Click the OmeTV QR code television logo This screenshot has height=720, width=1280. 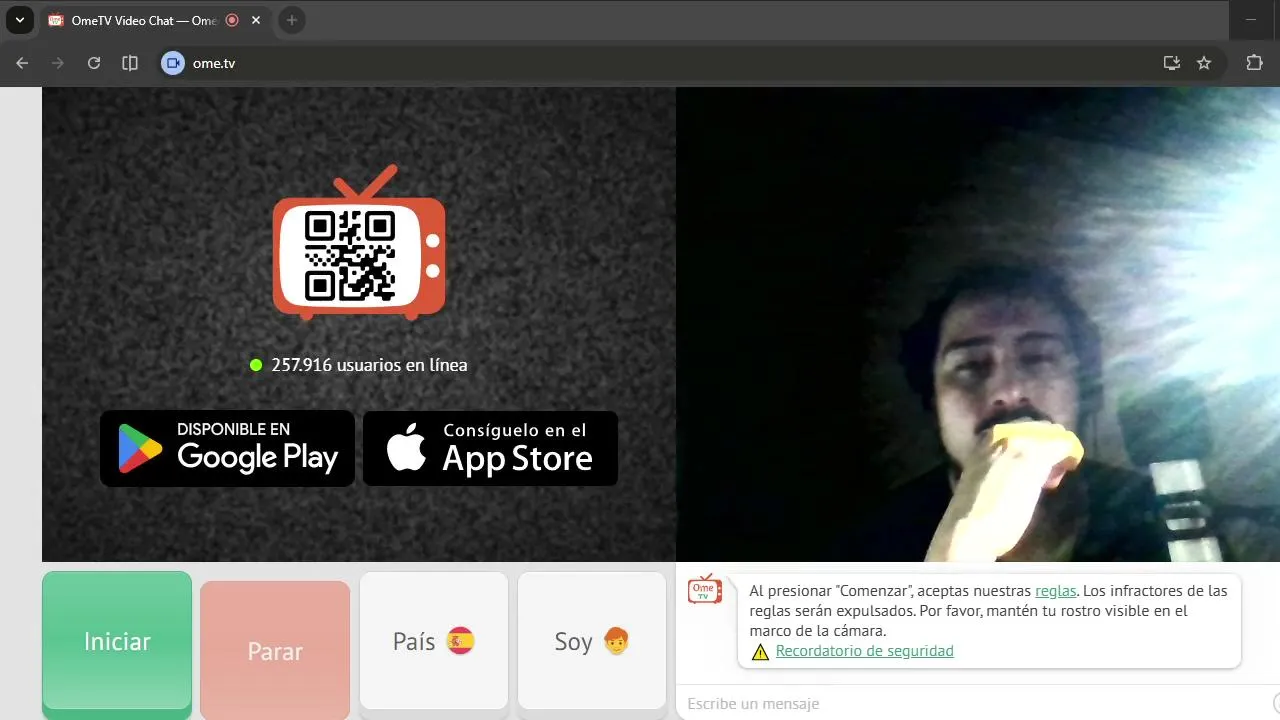pyautogui.click(x=359, y=244)
